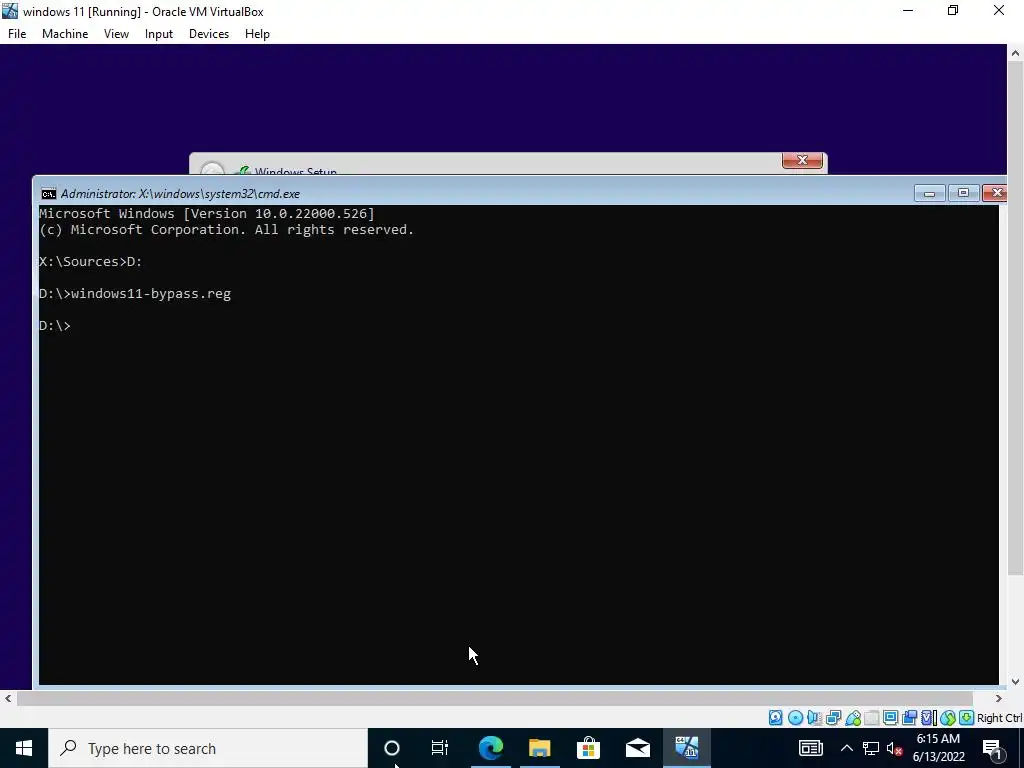Click the network adapter indicator icon

tap(833, 718)
